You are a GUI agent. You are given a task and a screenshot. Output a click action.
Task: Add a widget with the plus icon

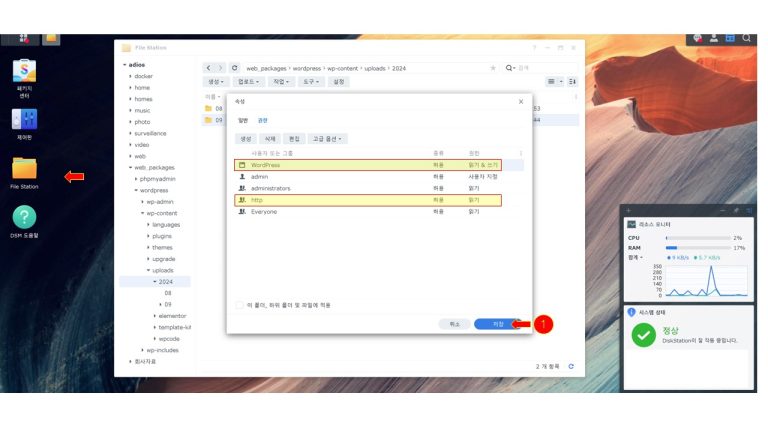pos(628,211)
